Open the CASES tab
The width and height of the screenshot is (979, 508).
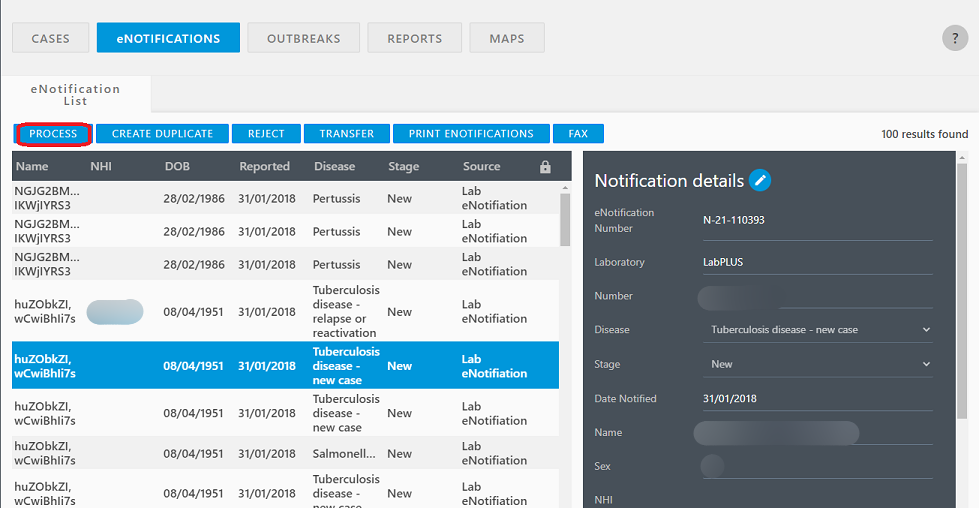click(x=51, y=38)
